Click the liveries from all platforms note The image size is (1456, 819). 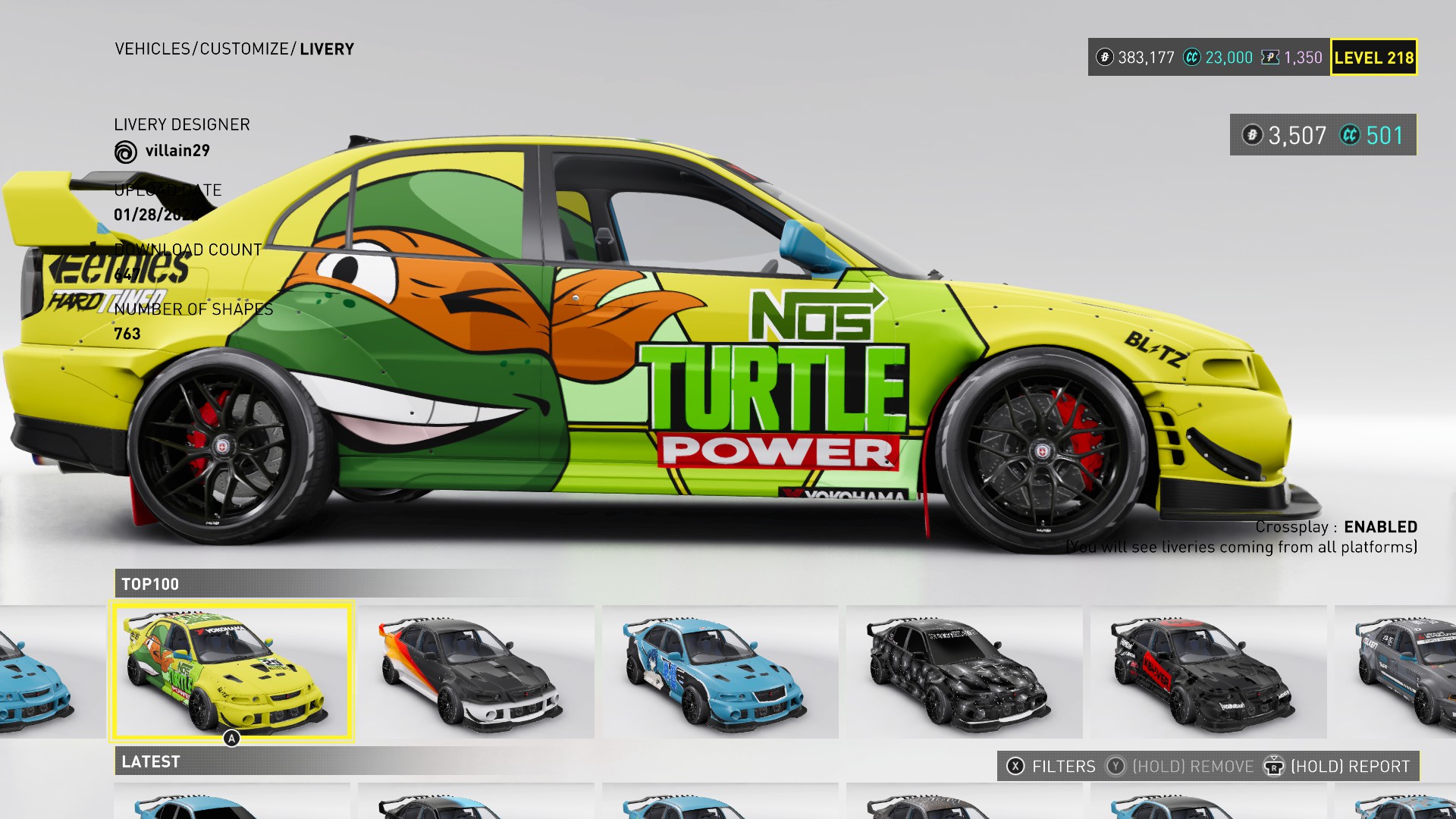1241,547
